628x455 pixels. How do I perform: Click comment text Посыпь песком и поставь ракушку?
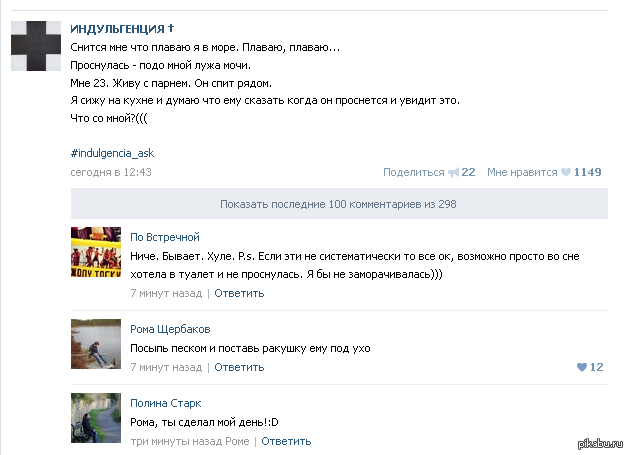coord(250,348)
